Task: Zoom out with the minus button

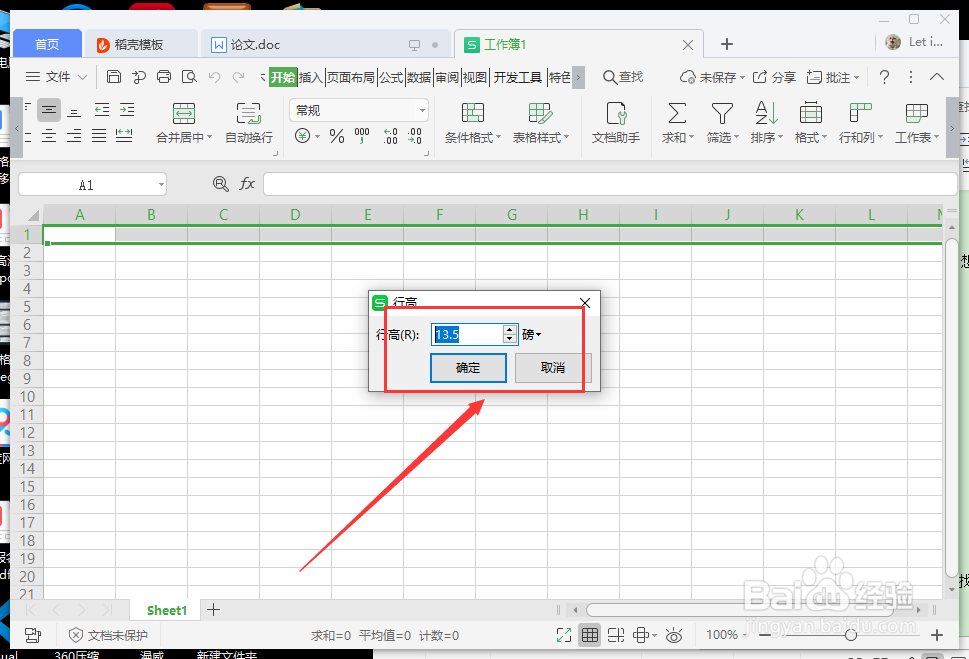Action: coord(764,635)
